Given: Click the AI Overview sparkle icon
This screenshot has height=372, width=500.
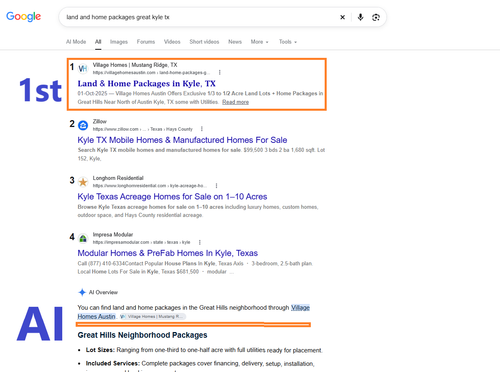Looking at the screenshot, I should (x=82, y=292).
